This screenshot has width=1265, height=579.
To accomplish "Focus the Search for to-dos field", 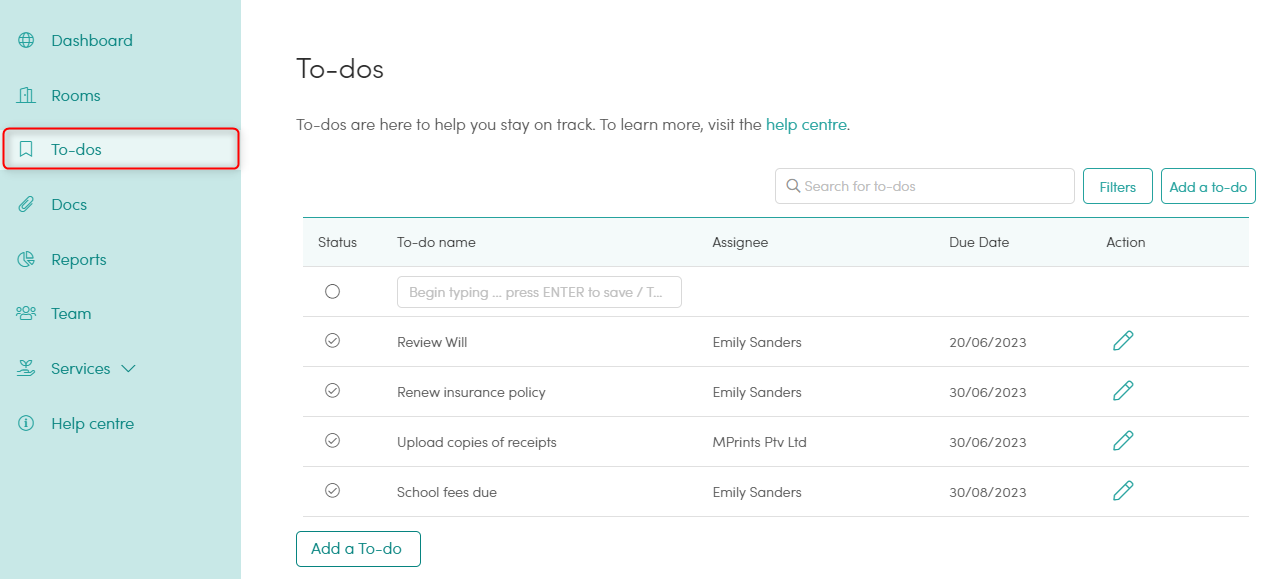I will (925, 186).
